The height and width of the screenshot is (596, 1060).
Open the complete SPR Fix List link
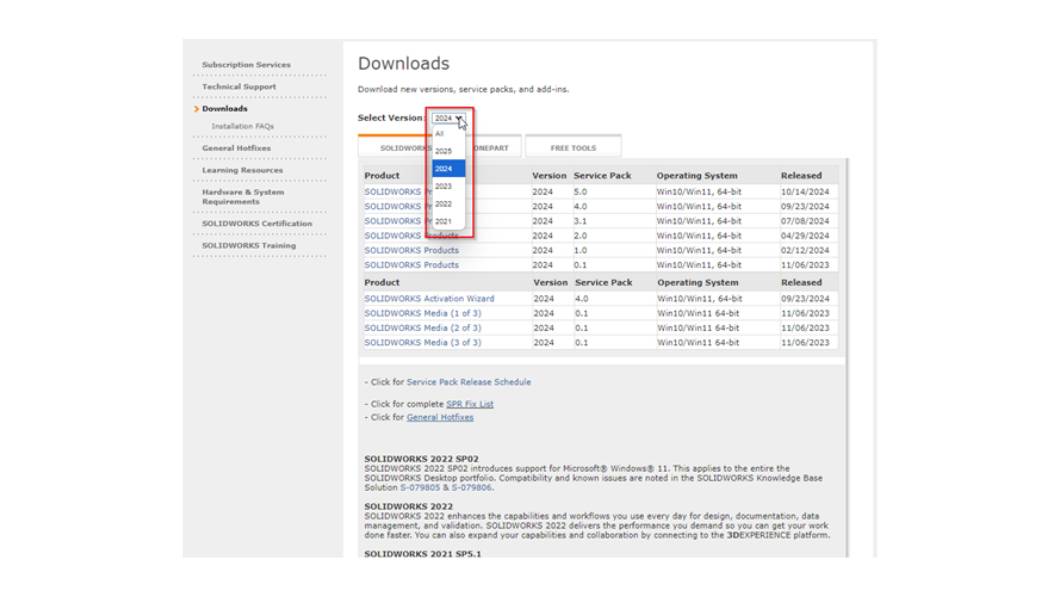pos(470,404)
